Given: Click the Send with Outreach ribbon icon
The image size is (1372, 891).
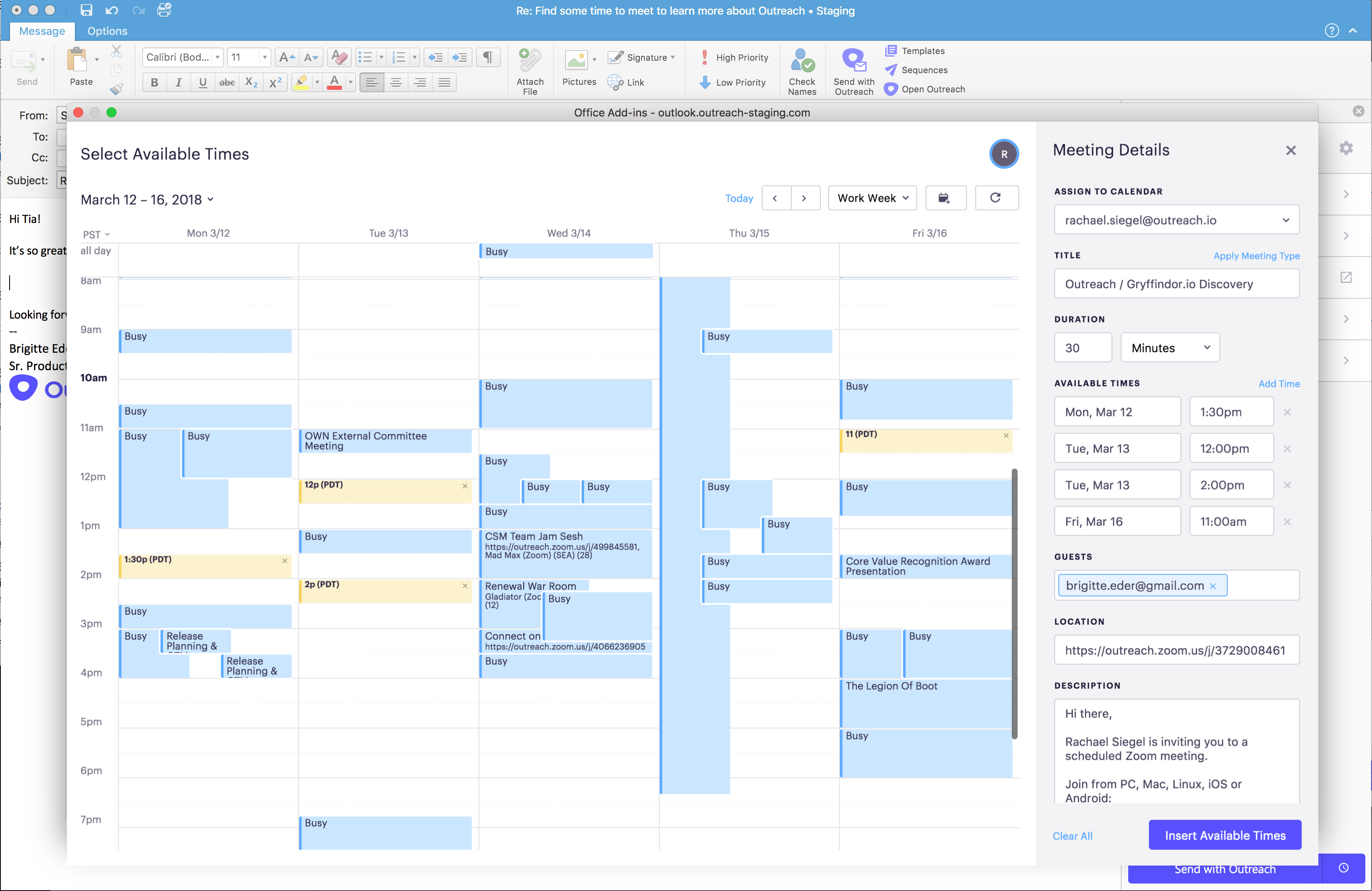Looking at the screenshot, I should [x=854, y=62].
